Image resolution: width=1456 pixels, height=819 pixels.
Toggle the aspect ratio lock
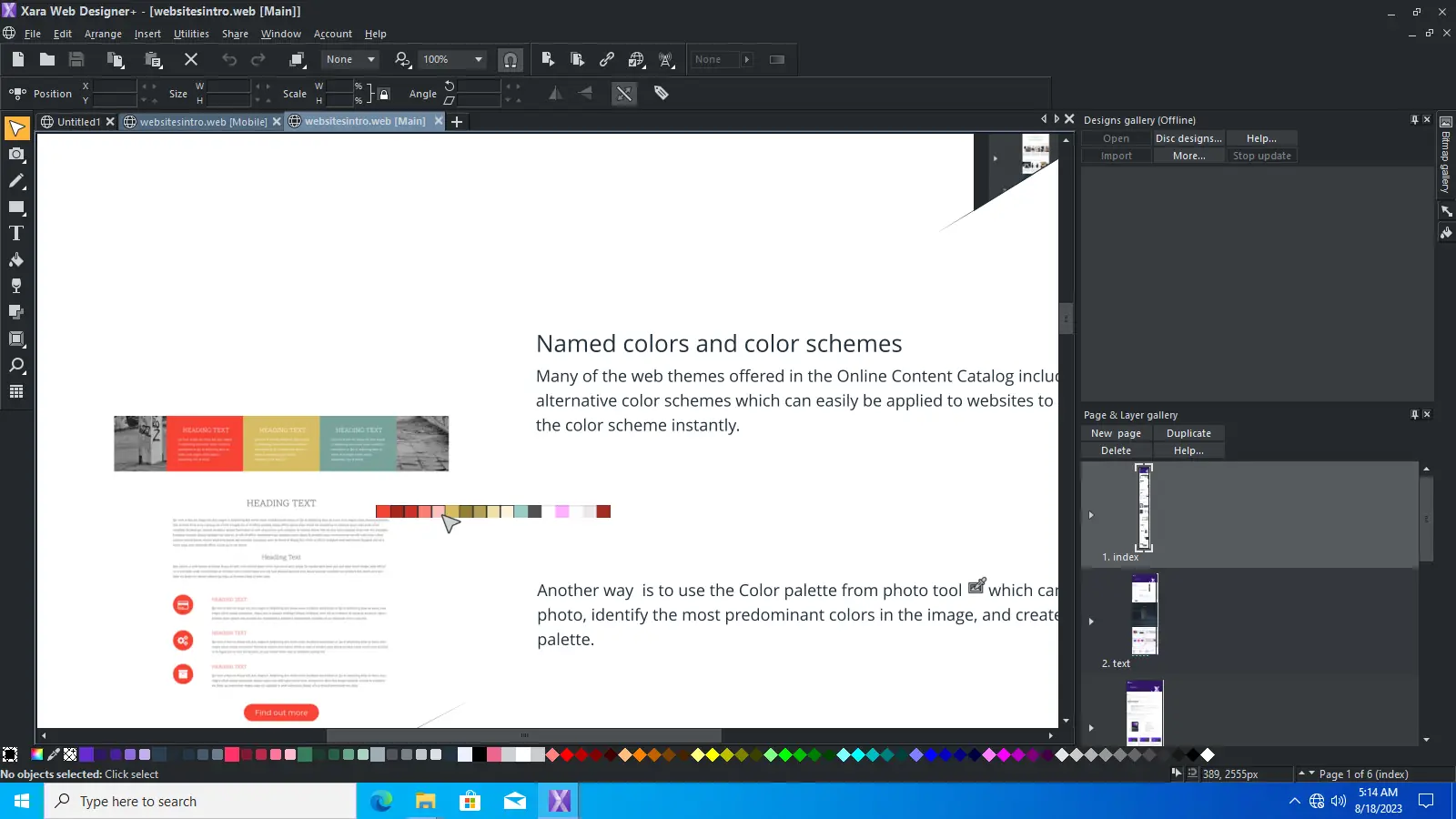pyautogui.click(x=384, y=94)
